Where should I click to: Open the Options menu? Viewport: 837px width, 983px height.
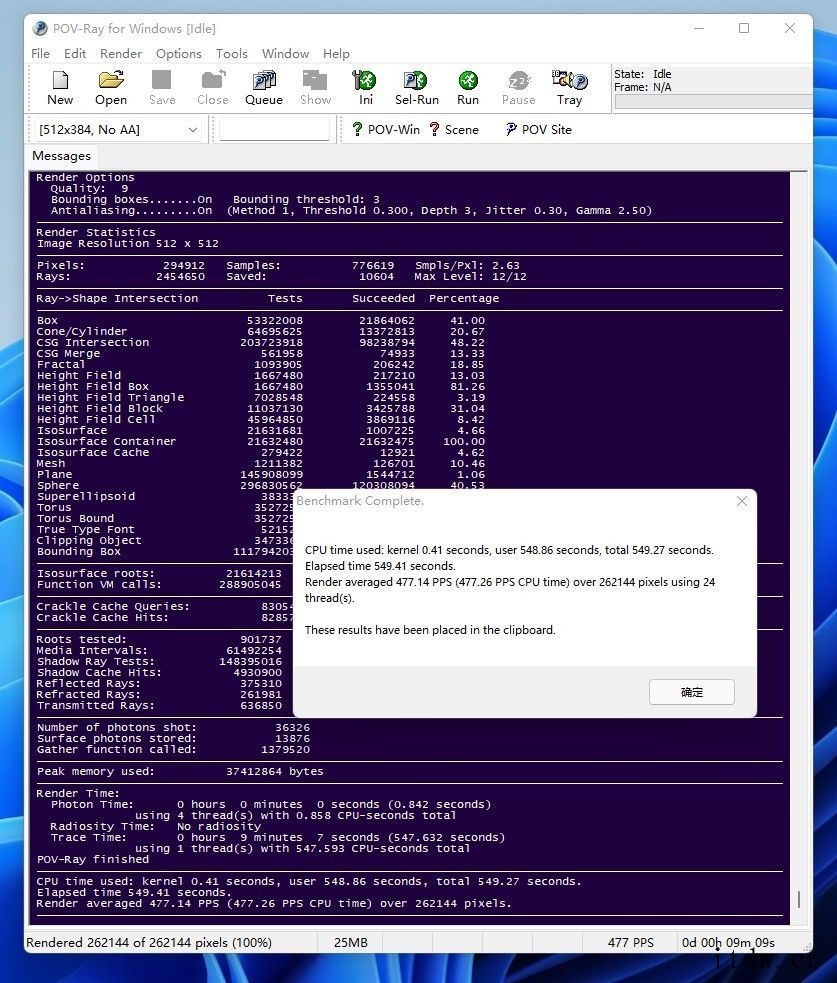(x=179, y=54)
